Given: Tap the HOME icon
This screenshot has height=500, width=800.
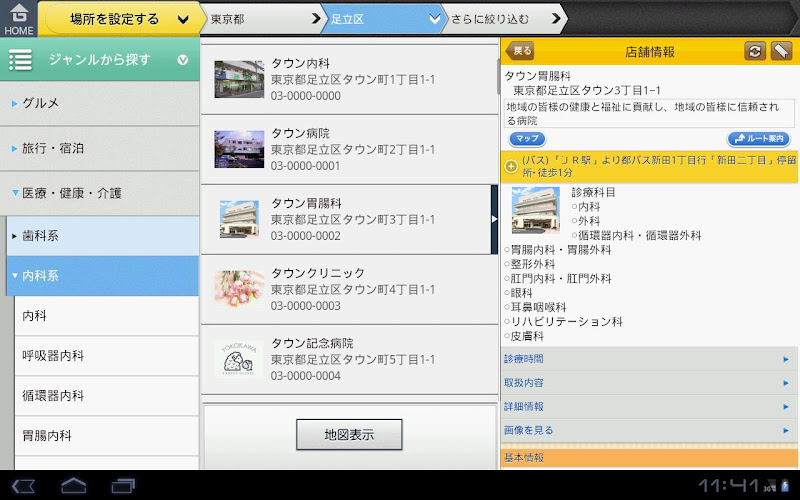Looking at the screenshot, I should (x=19, y=19).
